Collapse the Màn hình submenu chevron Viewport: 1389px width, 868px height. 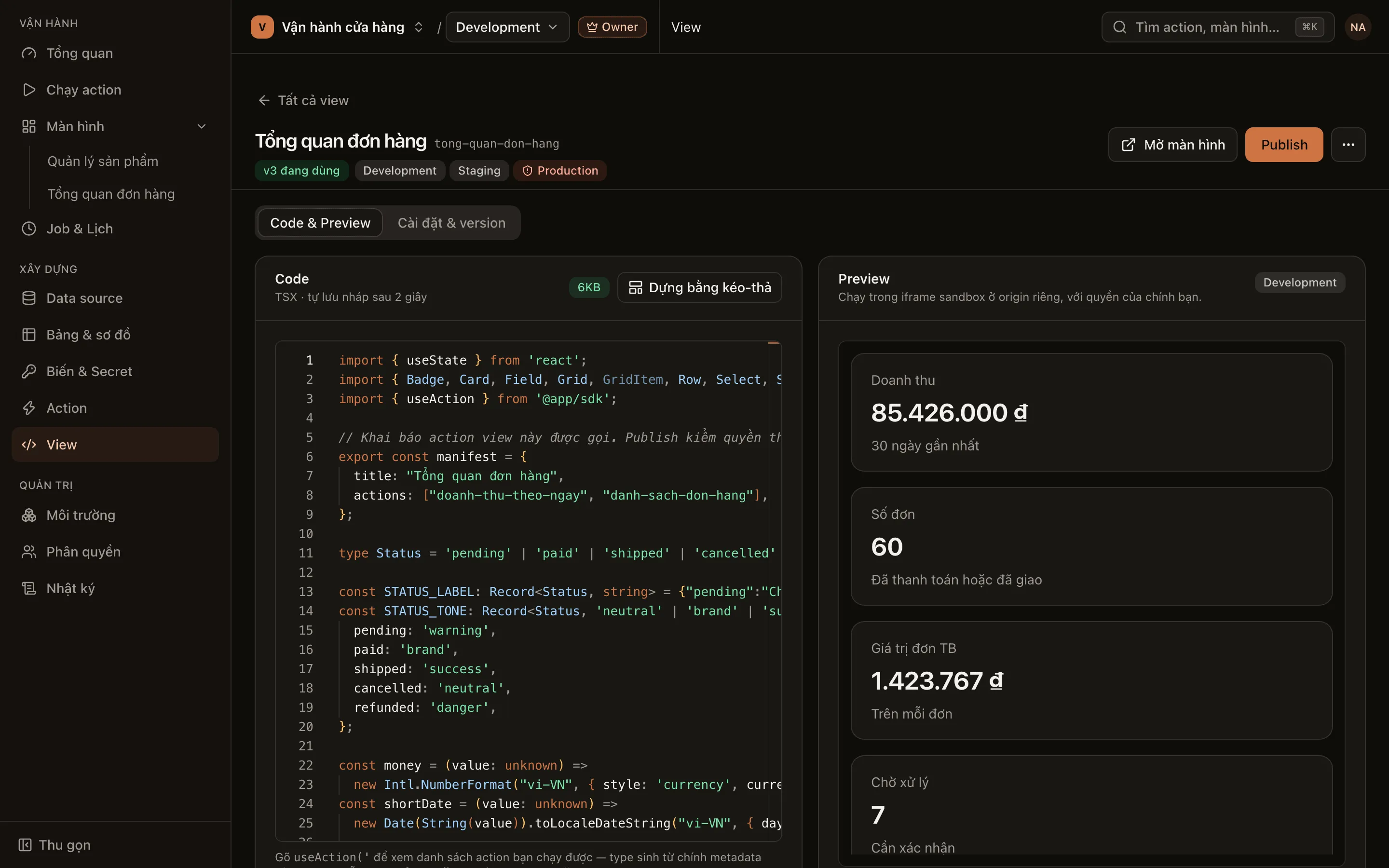point(202,126)
